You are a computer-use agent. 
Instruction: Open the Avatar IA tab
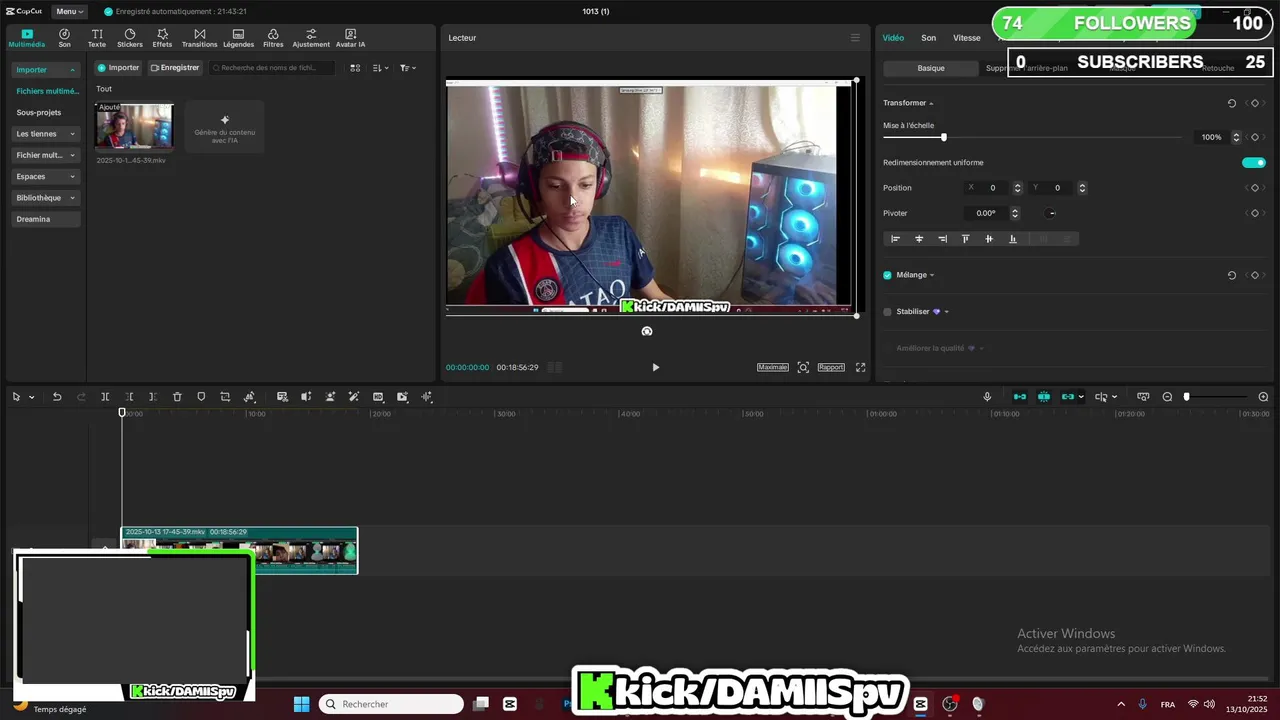[350, 38]
